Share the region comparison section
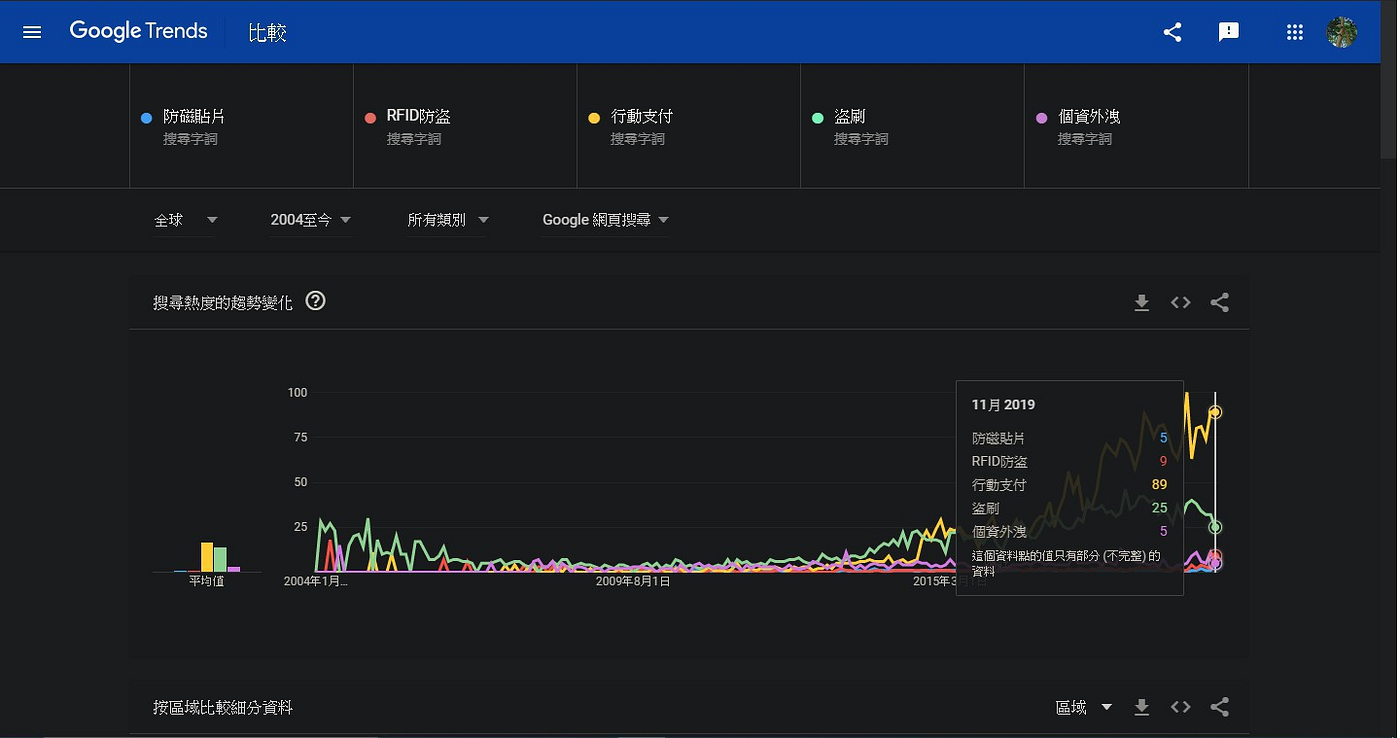The width and height of the screenshot is (1400, 738). pos(1220,707)
